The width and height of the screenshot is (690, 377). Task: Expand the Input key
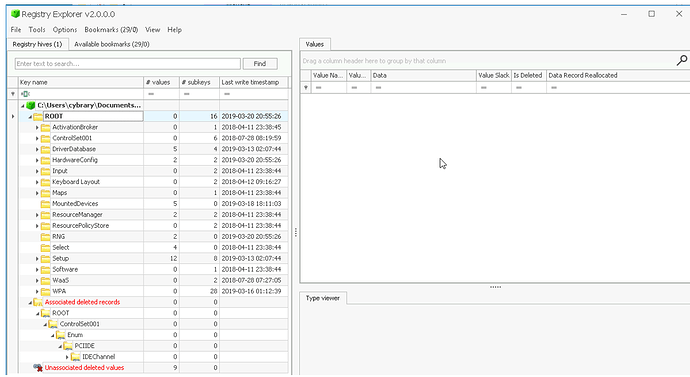click(x=37, y=171)
